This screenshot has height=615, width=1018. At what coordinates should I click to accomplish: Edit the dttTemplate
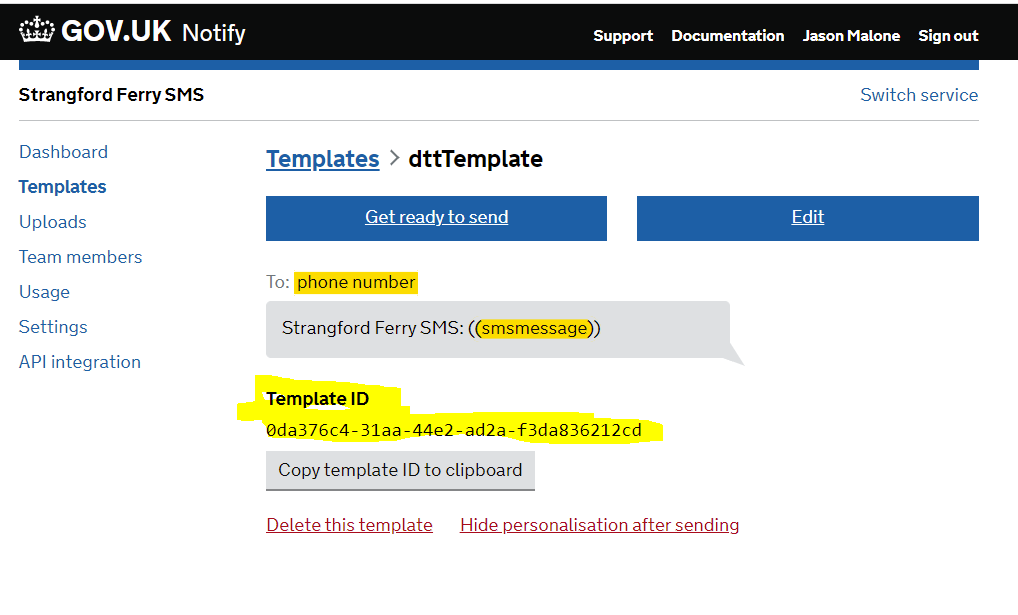[807, 217]
